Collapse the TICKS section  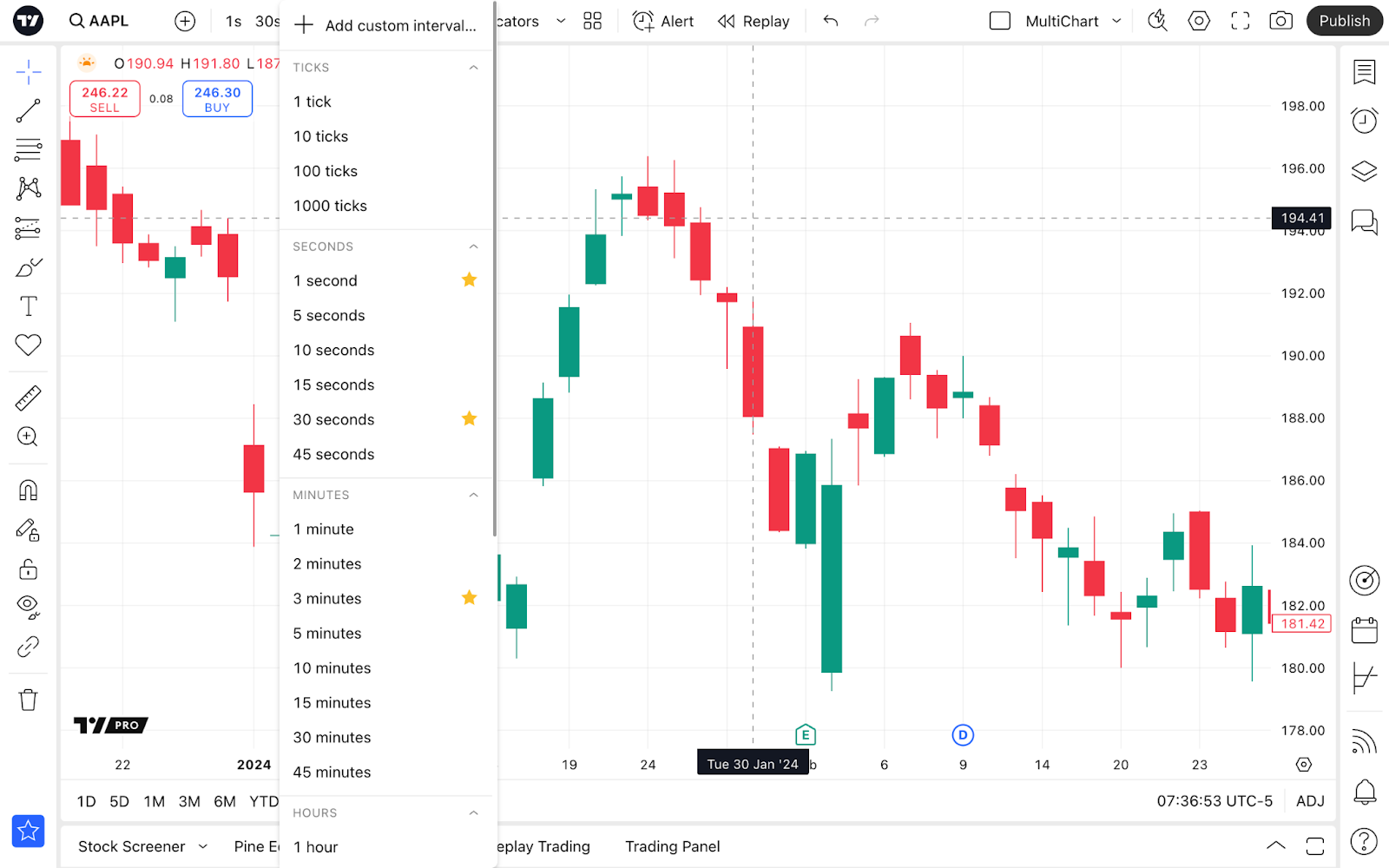473,68
